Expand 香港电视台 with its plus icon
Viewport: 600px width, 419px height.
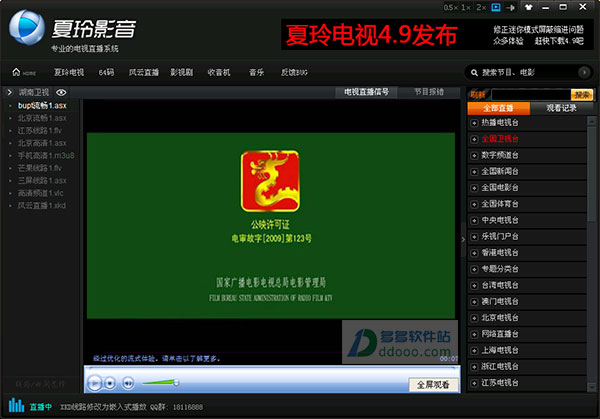coord(474,253)
